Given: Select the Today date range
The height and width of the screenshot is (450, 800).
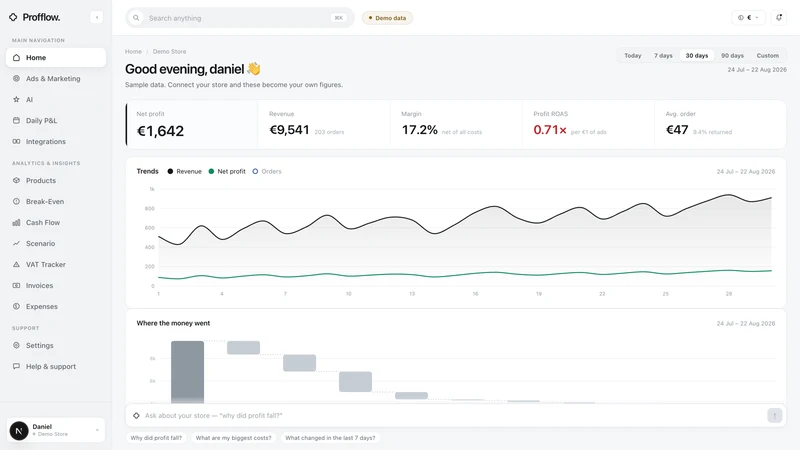Looking at the screenshot, I should coord(633,56).
